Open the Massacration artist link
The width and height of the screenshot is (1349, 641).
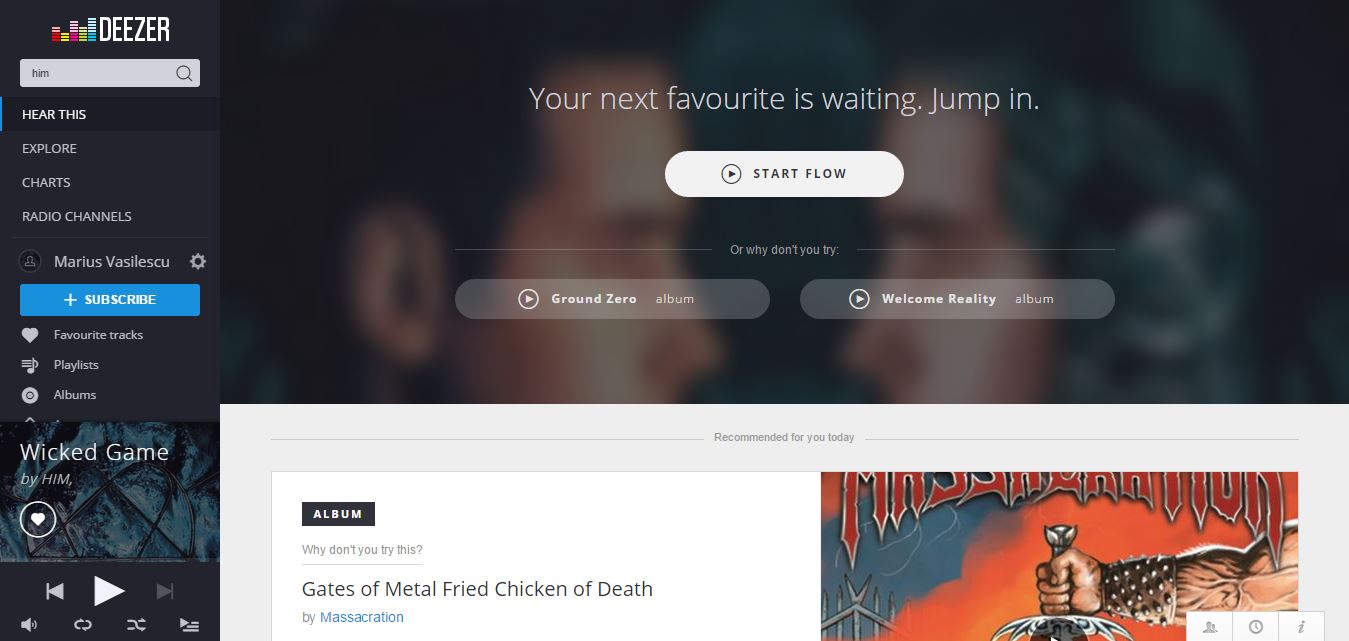(362, 617)
